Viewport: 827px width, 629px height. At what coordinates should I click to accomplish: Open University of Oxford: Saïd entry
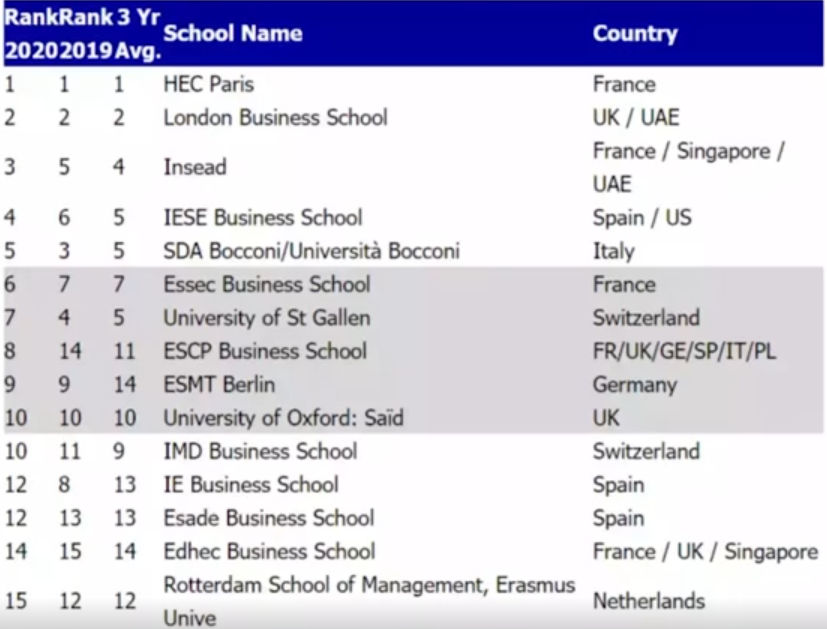(283, 418)
